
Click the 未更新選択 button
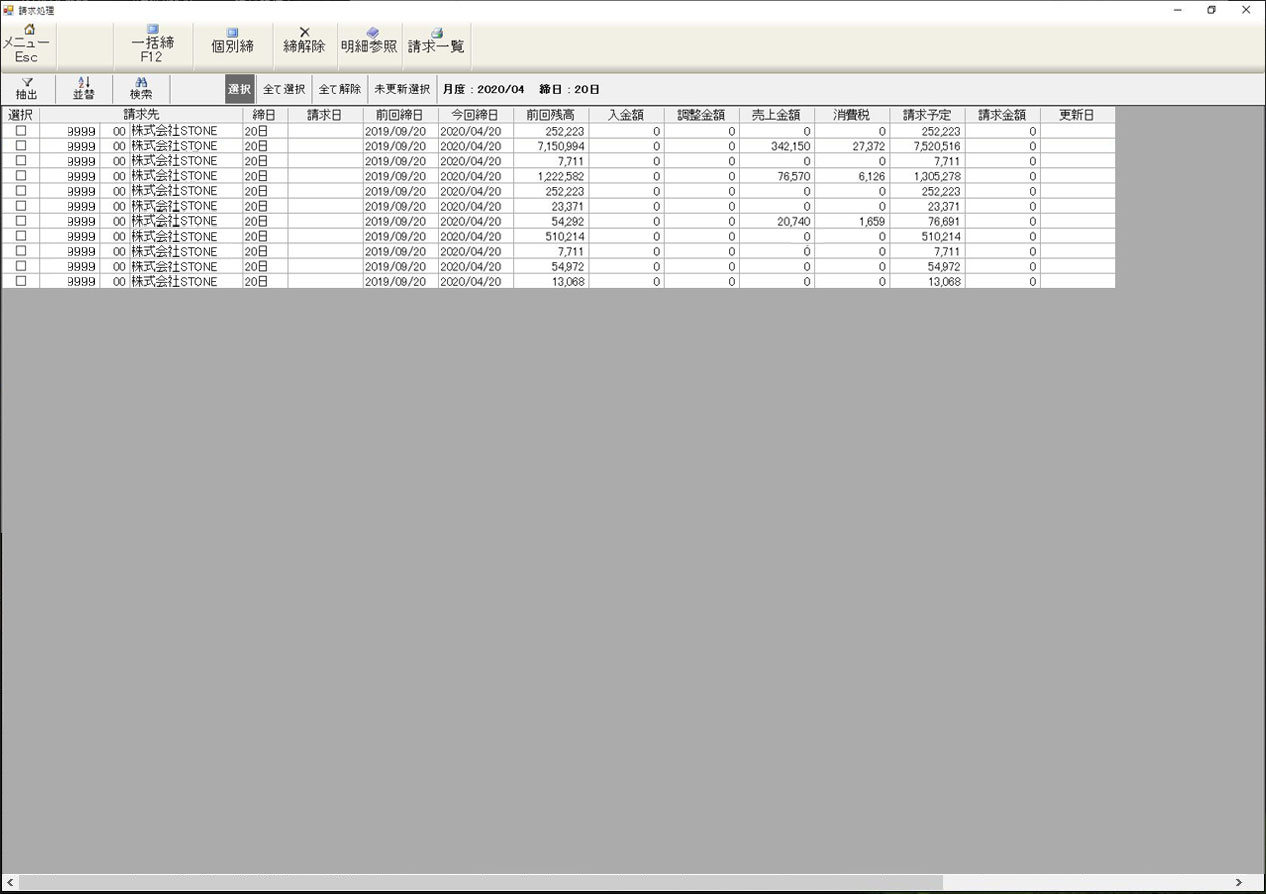(402, 89)
